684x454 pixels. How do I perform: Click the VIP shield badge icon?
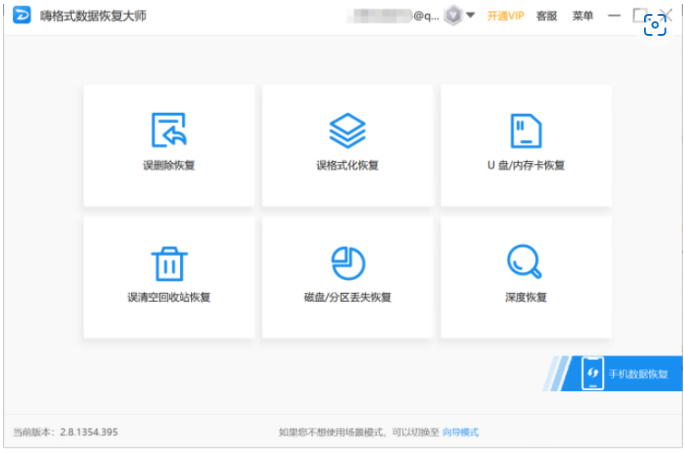pos(452,16)
